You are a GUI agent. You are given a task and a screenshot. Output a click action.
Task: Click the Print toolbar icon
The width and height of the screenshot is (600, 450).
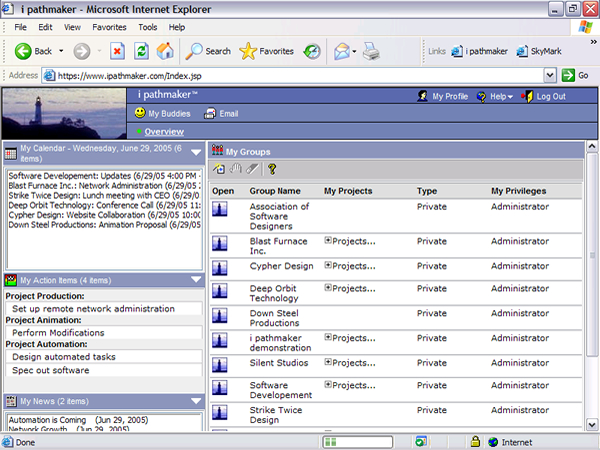click(371, 51)
